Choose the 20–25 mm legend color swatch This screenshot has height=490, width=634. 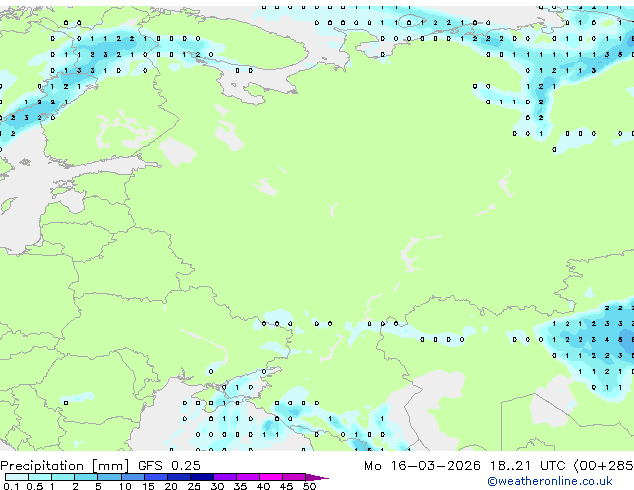pyautogui.click(x=178, y=477)
